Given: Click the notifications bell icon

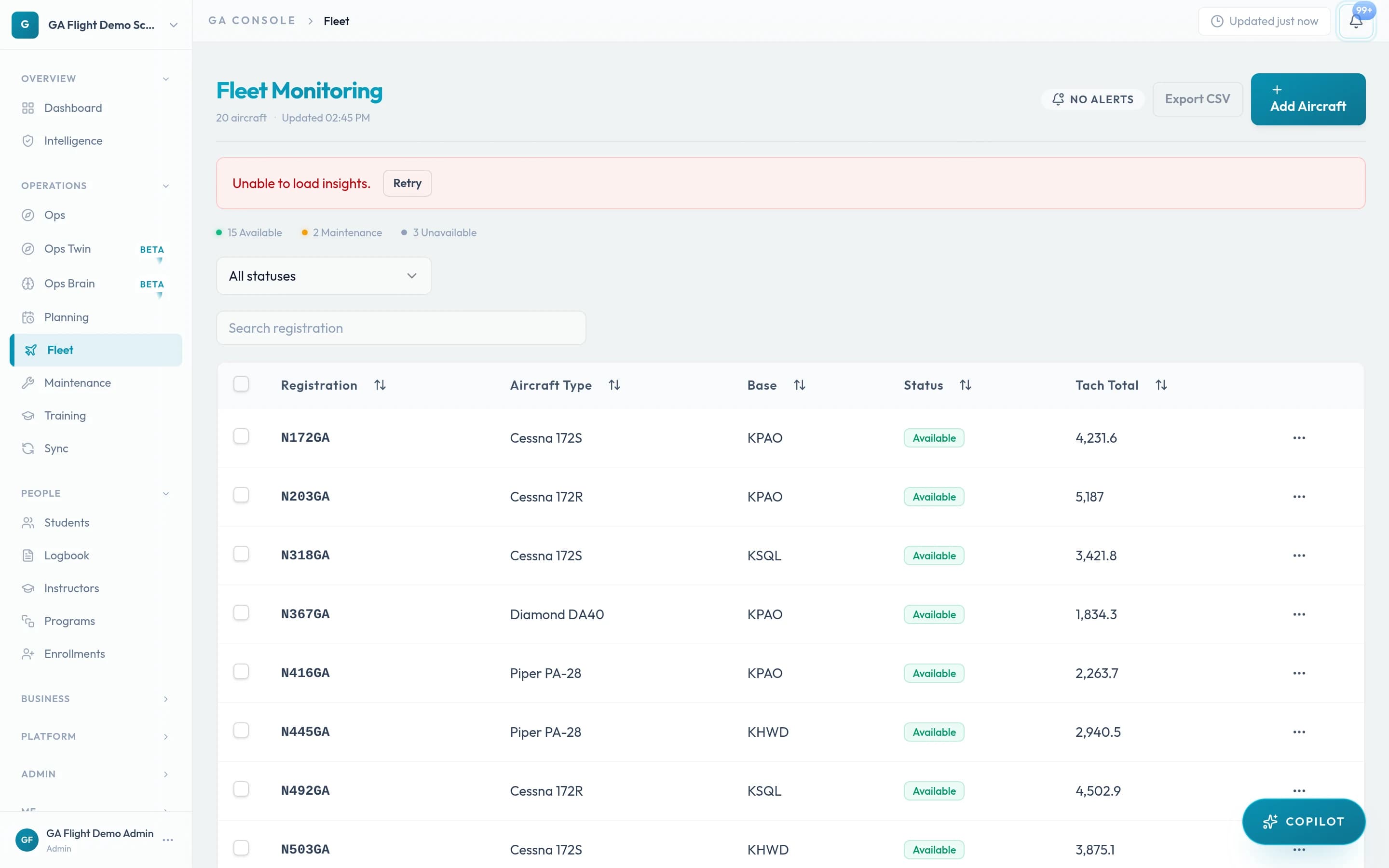Looking at the screenshot, I should pos(1355,22).
